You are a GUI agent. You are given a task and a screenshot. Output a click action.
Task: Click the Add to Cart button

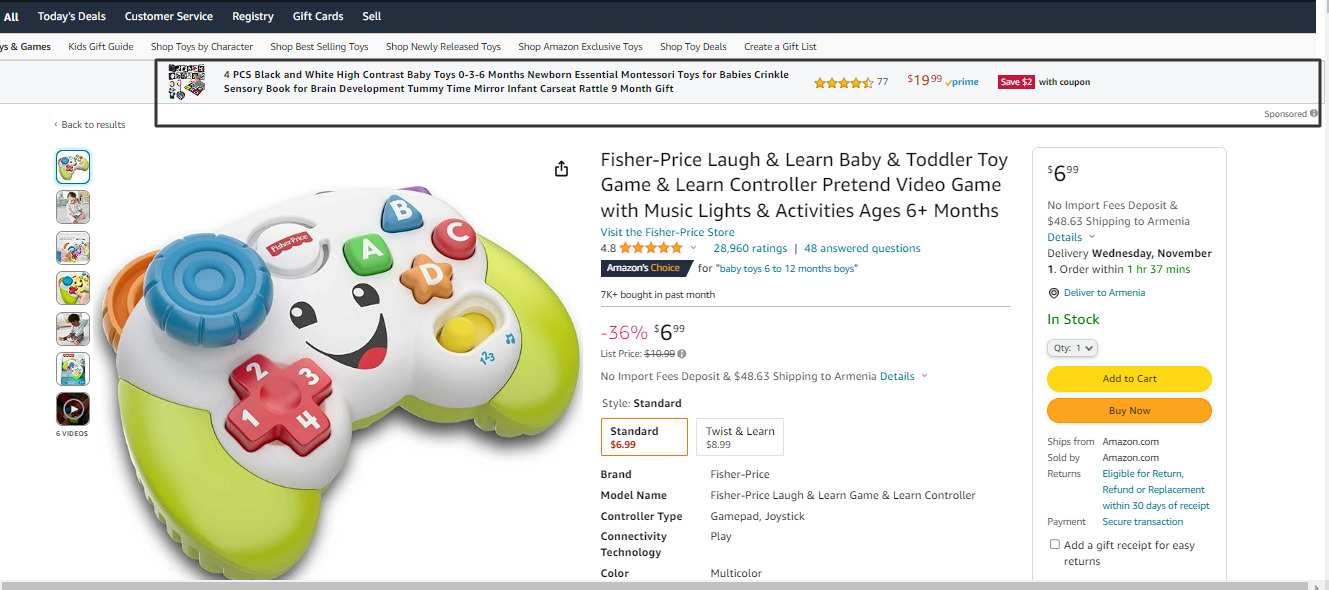point(1129,379)
